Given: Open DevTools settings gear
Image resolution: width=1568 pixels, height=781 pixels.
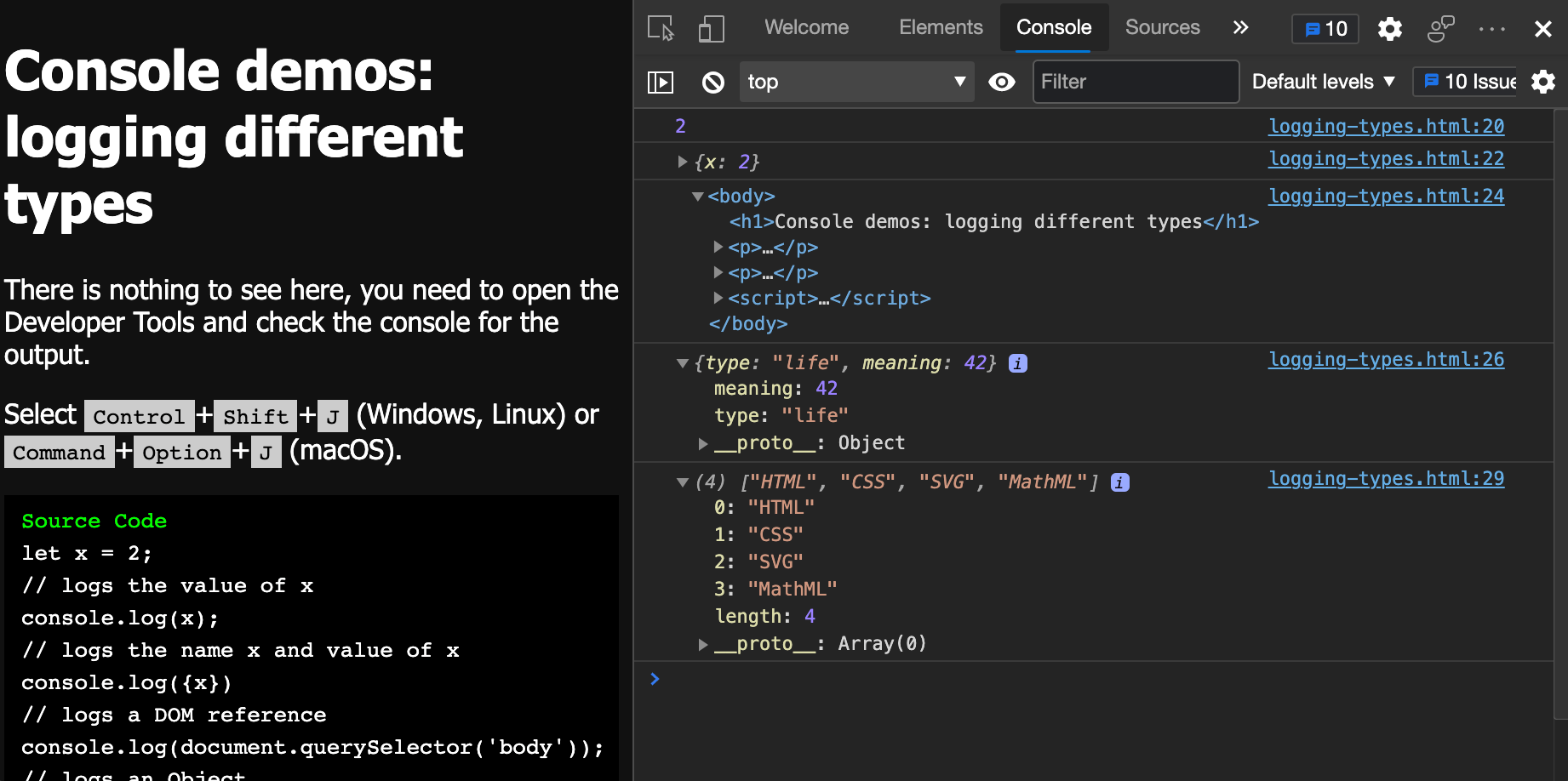Looking at the screenshot, I should click(1389, 28).
